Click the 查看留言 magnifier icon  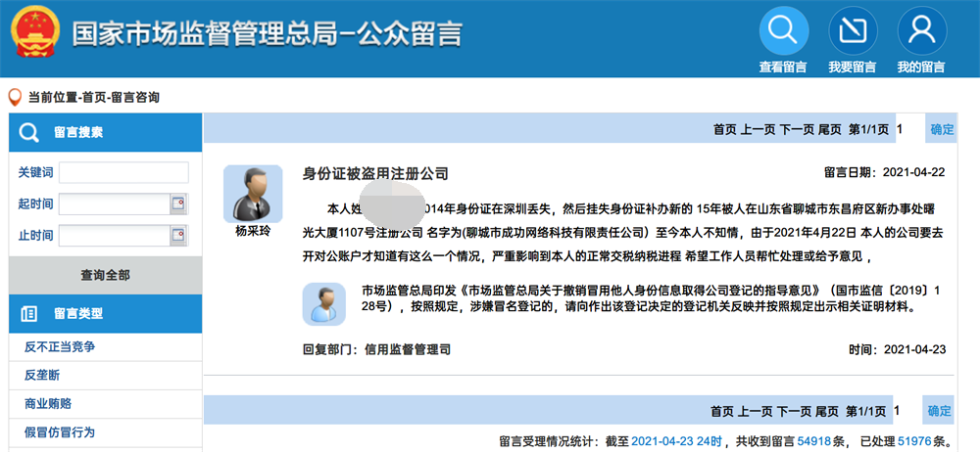point(783,32)
